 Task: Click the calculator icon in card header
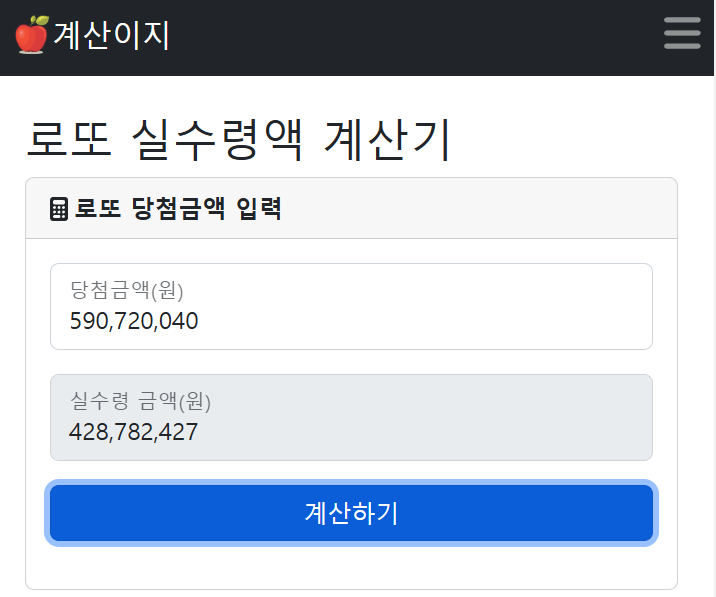coord(59,209)
